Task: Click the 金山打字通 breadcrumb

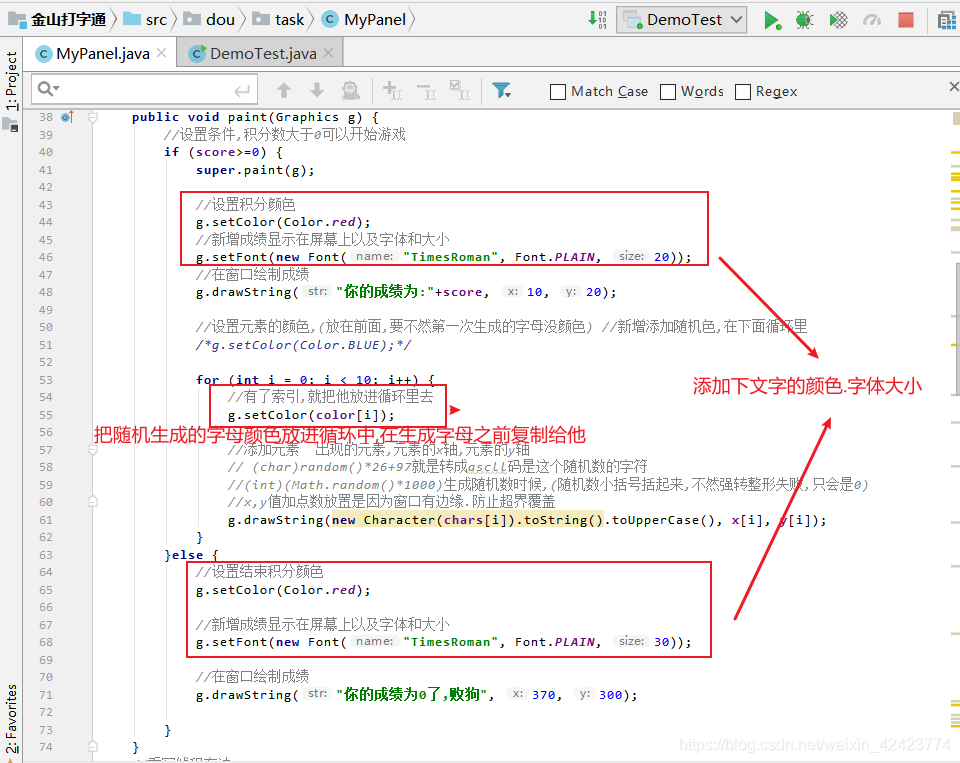Action: click(58, 20)
